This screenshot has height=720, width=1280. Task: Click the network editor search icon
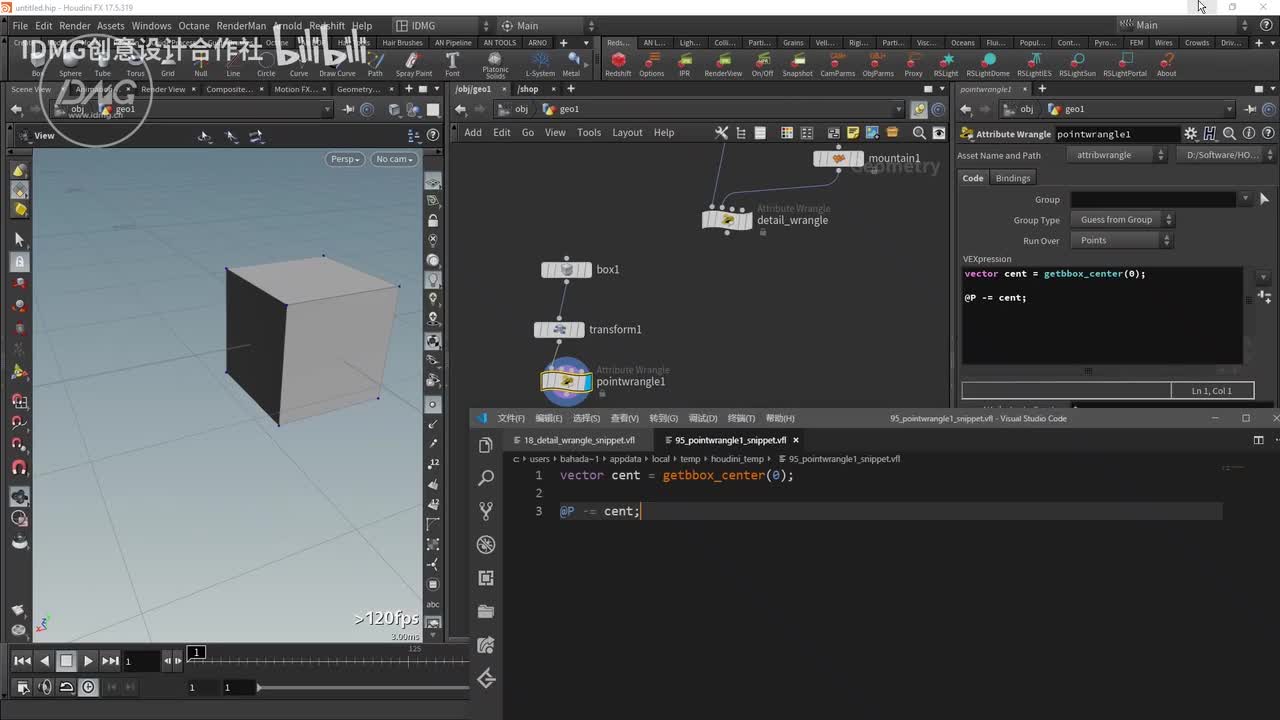(x=918, y=132)
